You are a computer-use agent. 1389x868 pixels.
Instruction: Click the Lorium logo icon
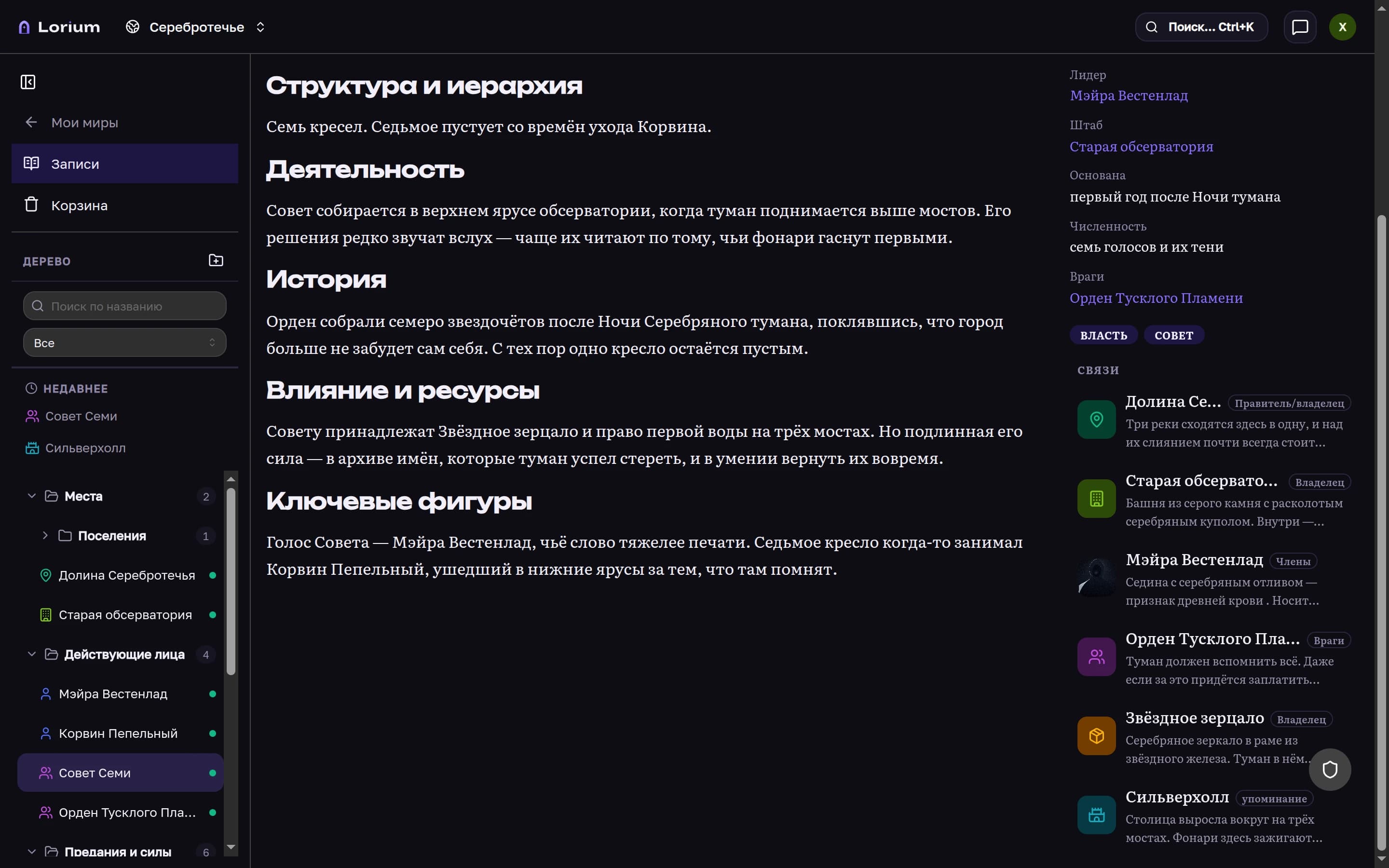tap(24, 27)
